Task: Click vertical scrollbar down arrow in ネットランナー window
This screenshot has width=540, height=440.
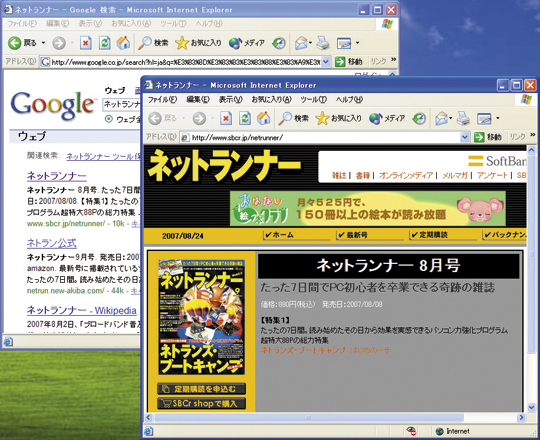Action: (531, 407)
